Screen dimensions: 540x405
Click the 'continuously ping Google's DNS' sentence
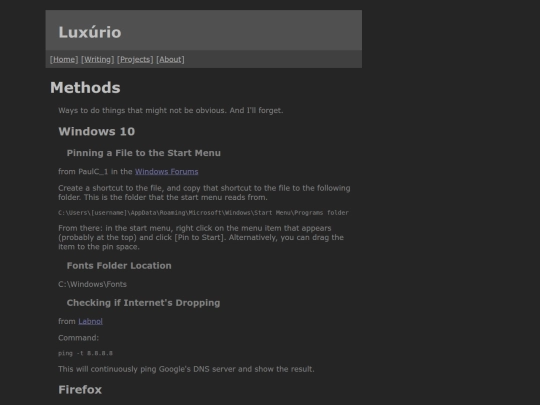coord(186,369)
